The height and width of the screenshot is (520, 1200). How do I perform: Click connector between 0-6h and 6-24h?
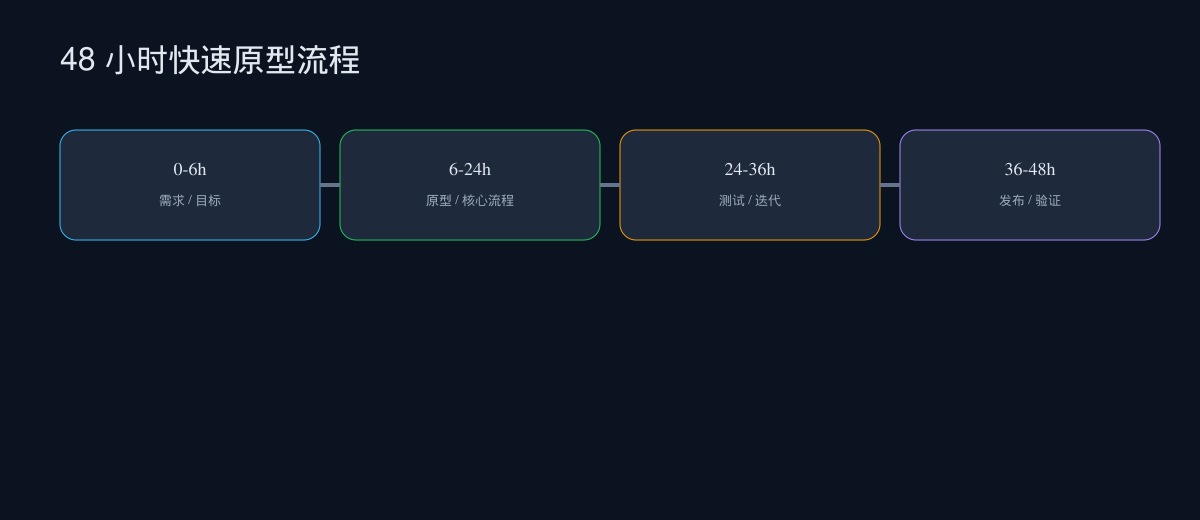point(330,185)
